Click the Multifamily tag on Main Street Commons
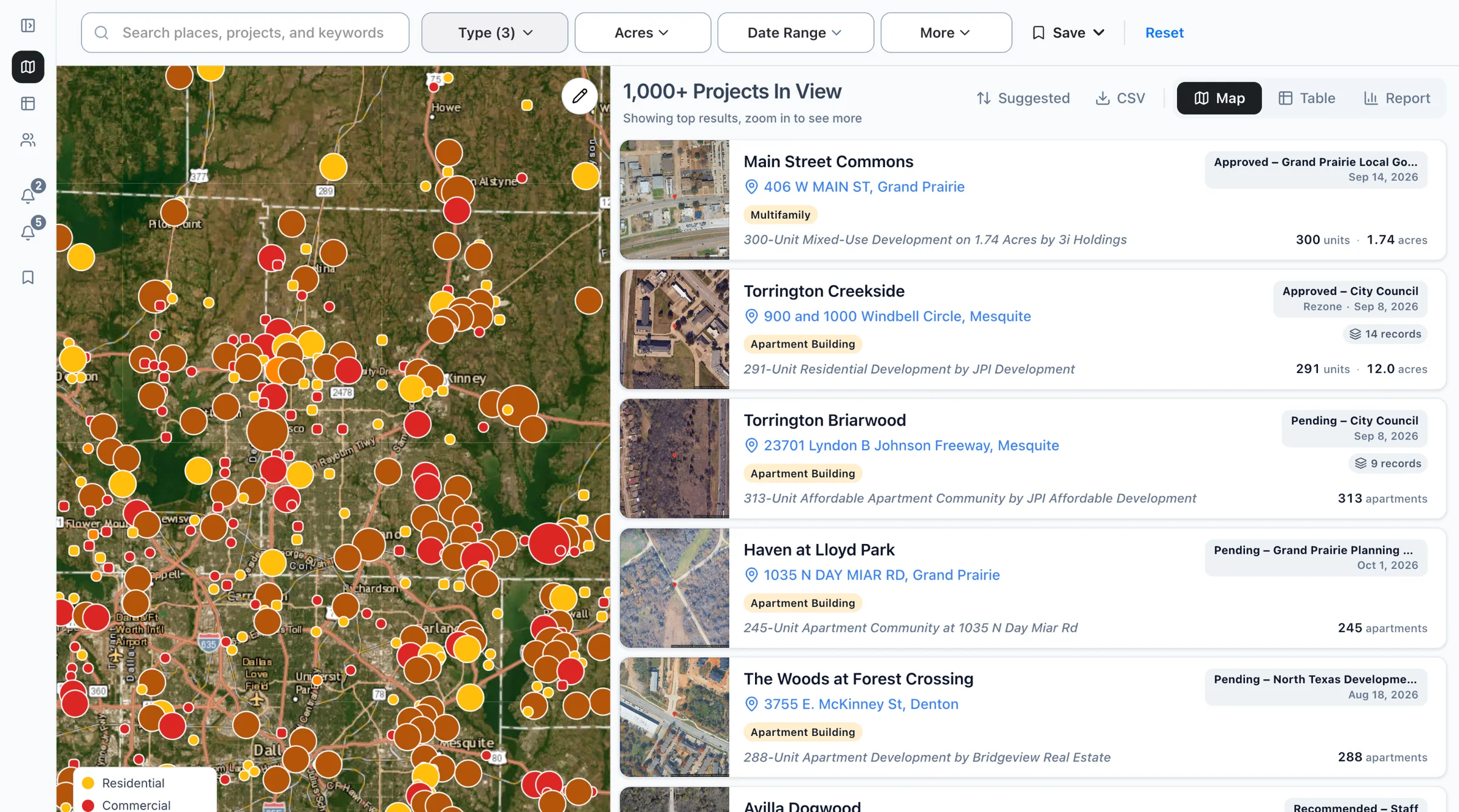 [780, 215]
